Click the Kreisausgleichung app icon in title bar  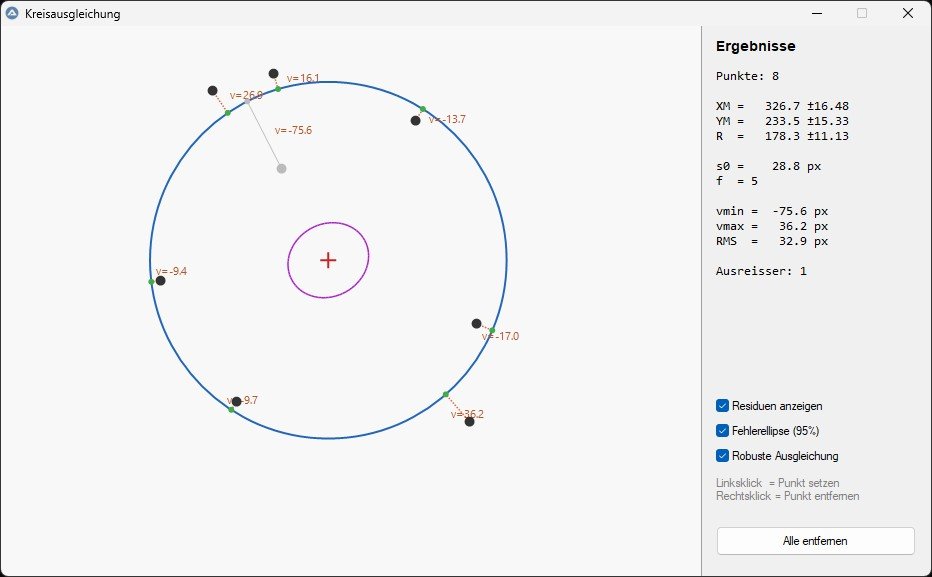click(x=12, y=14)
